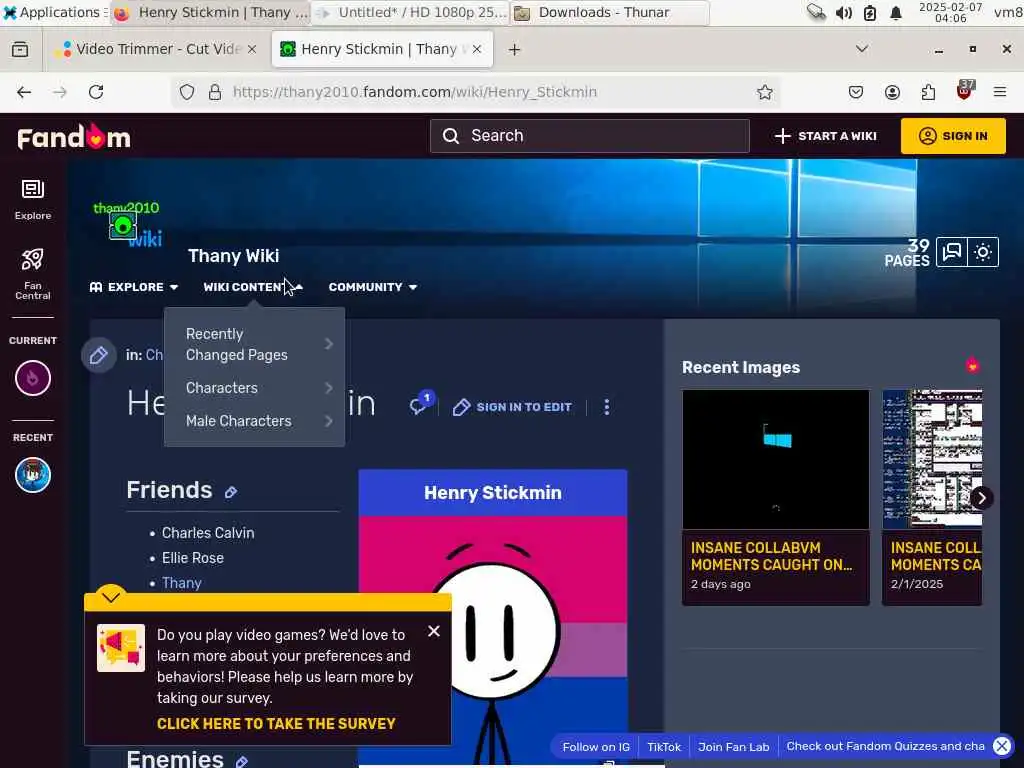Image resolution: width=1024 pixels, height=768 pixels.
Task: Edit the Enemies section pencil icon
Action: click(x=242, y=761)
